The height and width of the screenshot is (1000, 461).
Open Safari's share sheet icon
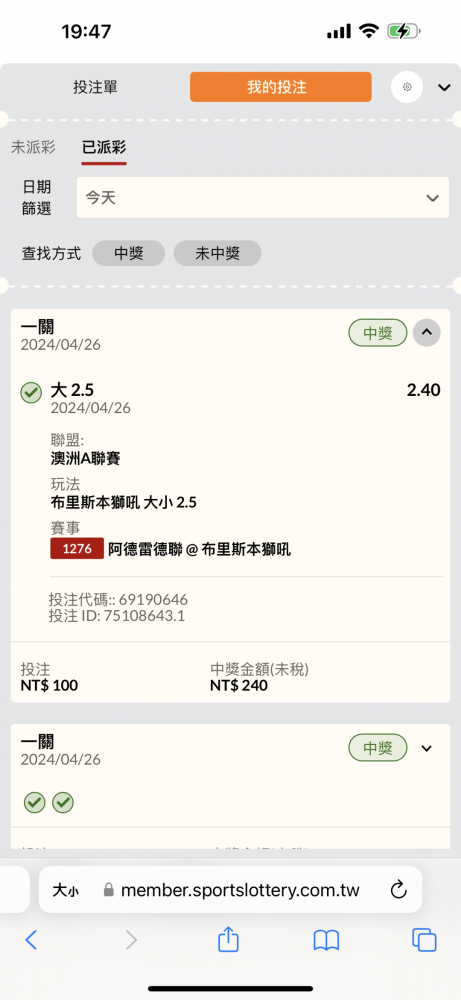click(x=228, y=940)
